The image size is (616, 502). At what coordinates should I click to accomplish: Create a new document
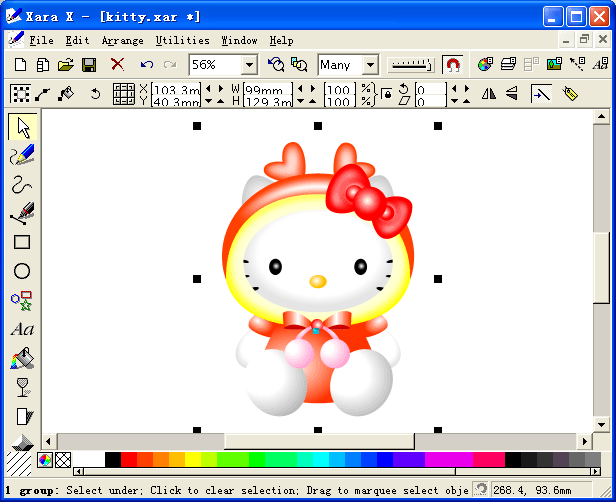click(20, 64)
